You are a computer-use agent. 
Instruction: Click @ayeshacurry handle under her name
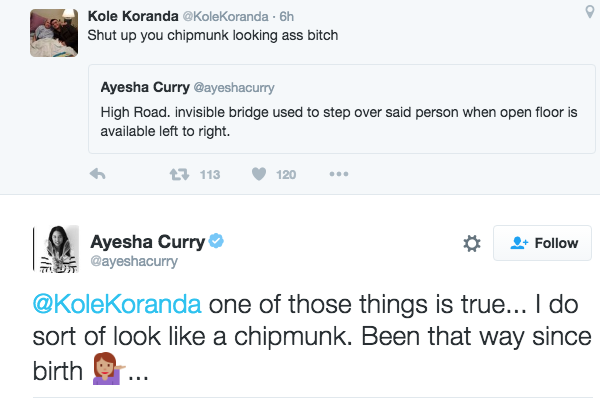pos(134,261)
